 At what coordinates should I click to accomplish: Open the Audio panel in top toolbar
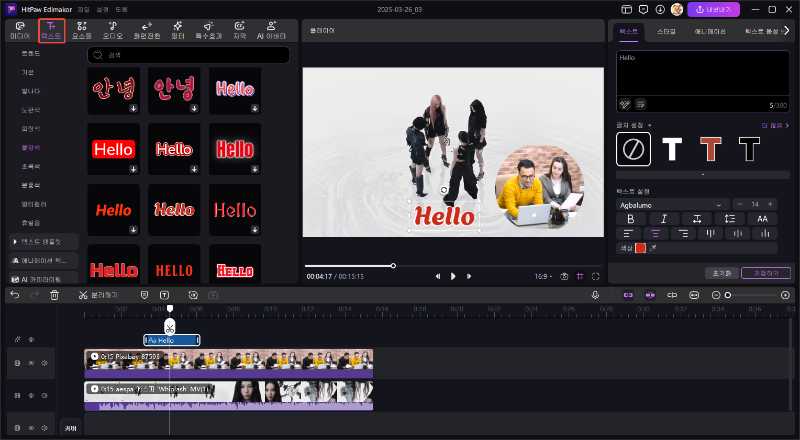pos(113,31)
